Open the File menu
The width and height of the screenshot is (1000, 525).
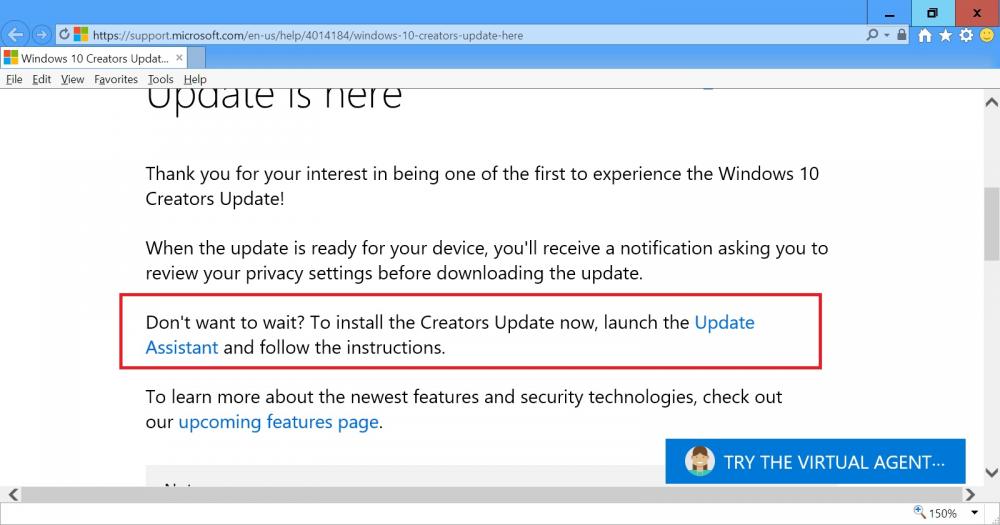pyautogui.click(x=14, y=79)
